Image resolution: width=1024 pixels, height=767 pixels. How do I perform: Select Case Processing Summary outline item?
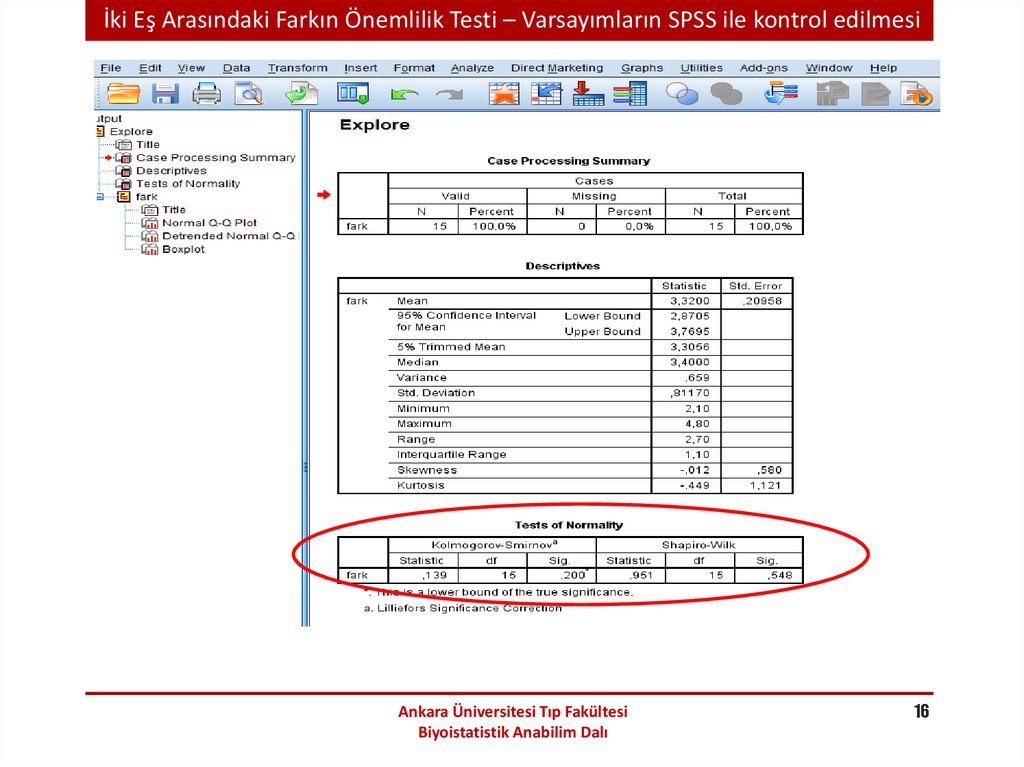point(215,158)
